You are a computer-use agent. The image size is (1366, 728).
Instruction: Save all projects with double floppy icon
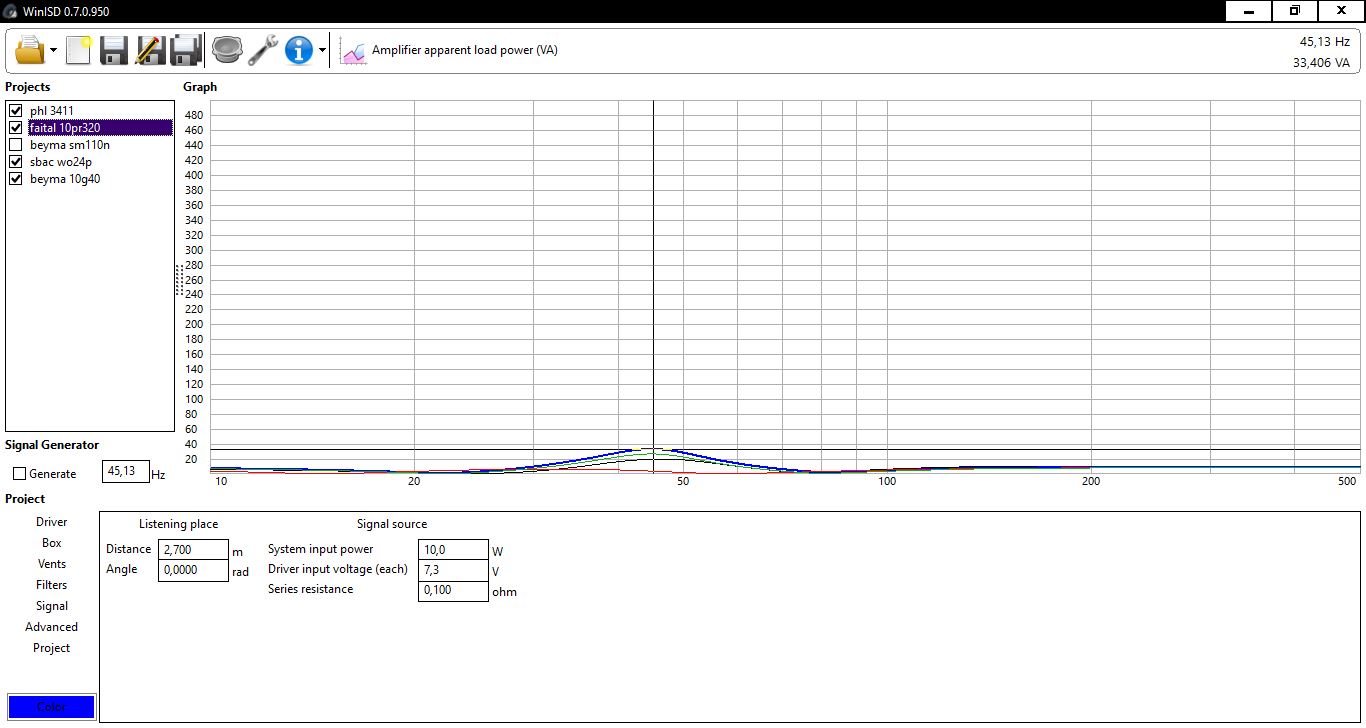pos(187,49)
